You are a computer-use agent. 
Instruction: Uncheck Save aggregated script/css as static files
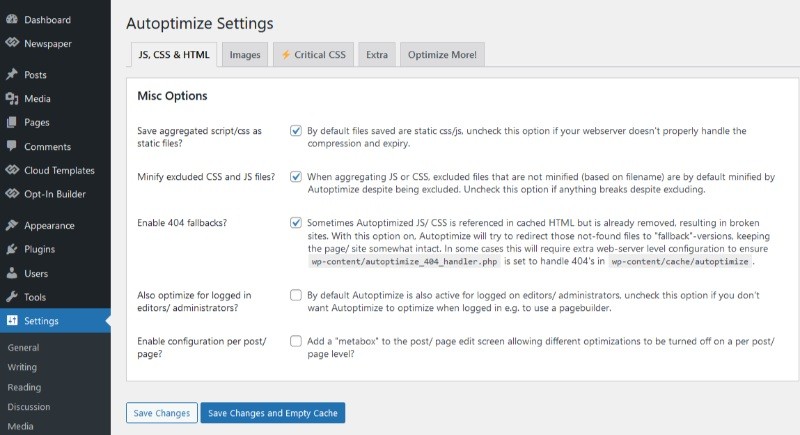click(296, 131)
